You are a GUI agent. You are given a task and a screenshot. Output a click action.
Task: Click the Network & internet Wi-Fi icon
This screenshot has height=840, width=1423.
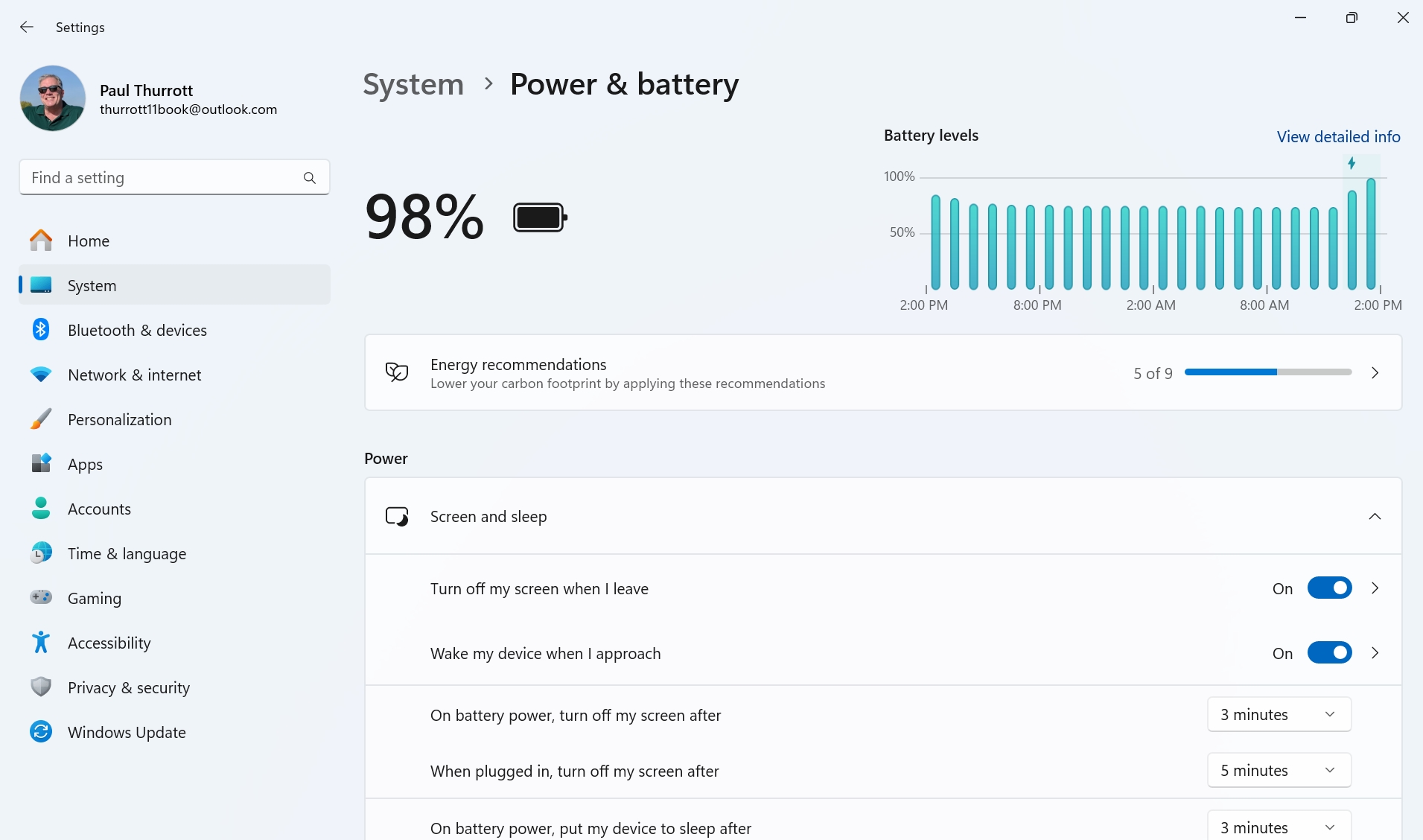coord(41,375)
